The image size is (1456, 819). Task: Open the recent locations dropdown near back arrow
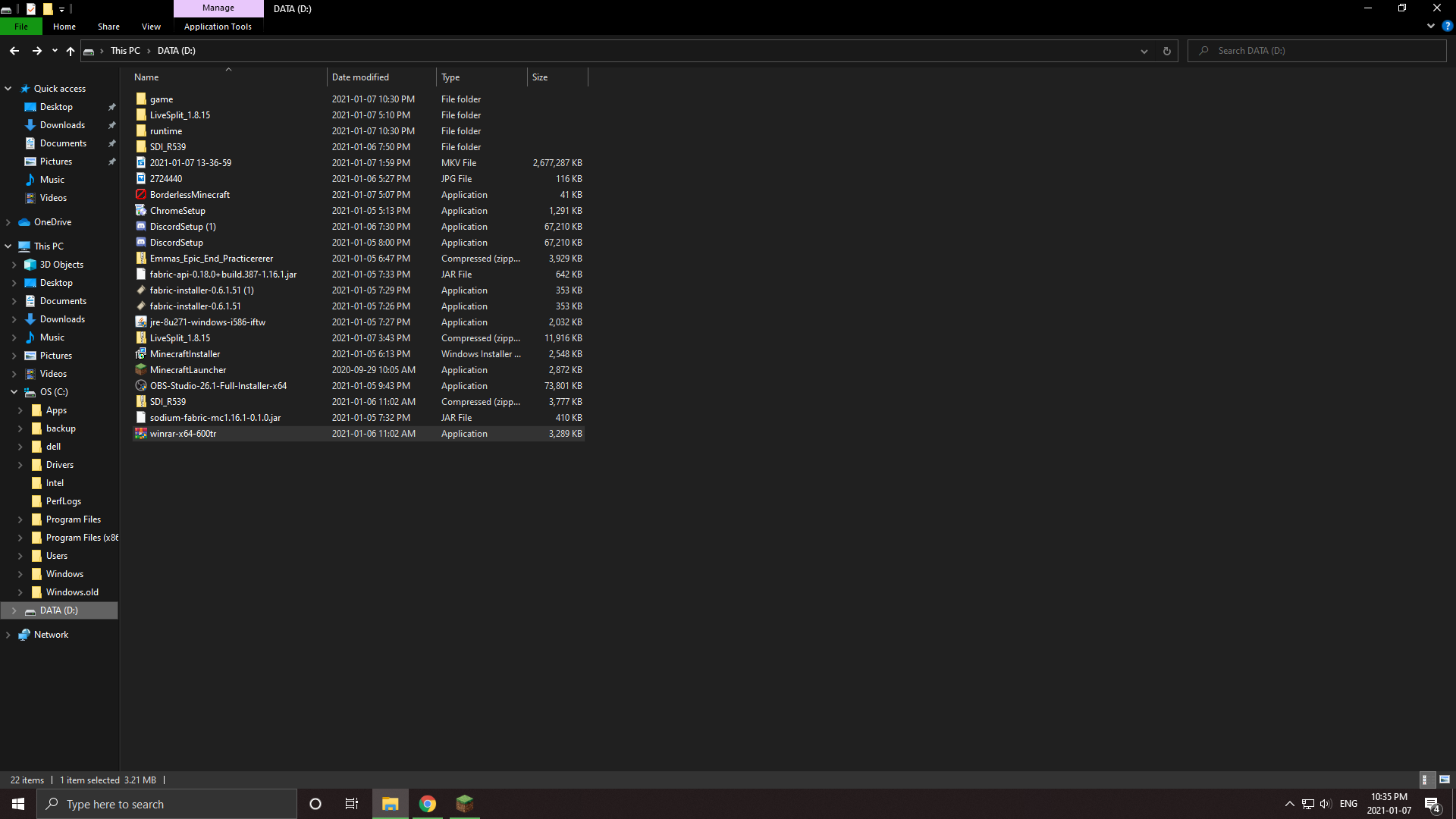pos(54,51)
